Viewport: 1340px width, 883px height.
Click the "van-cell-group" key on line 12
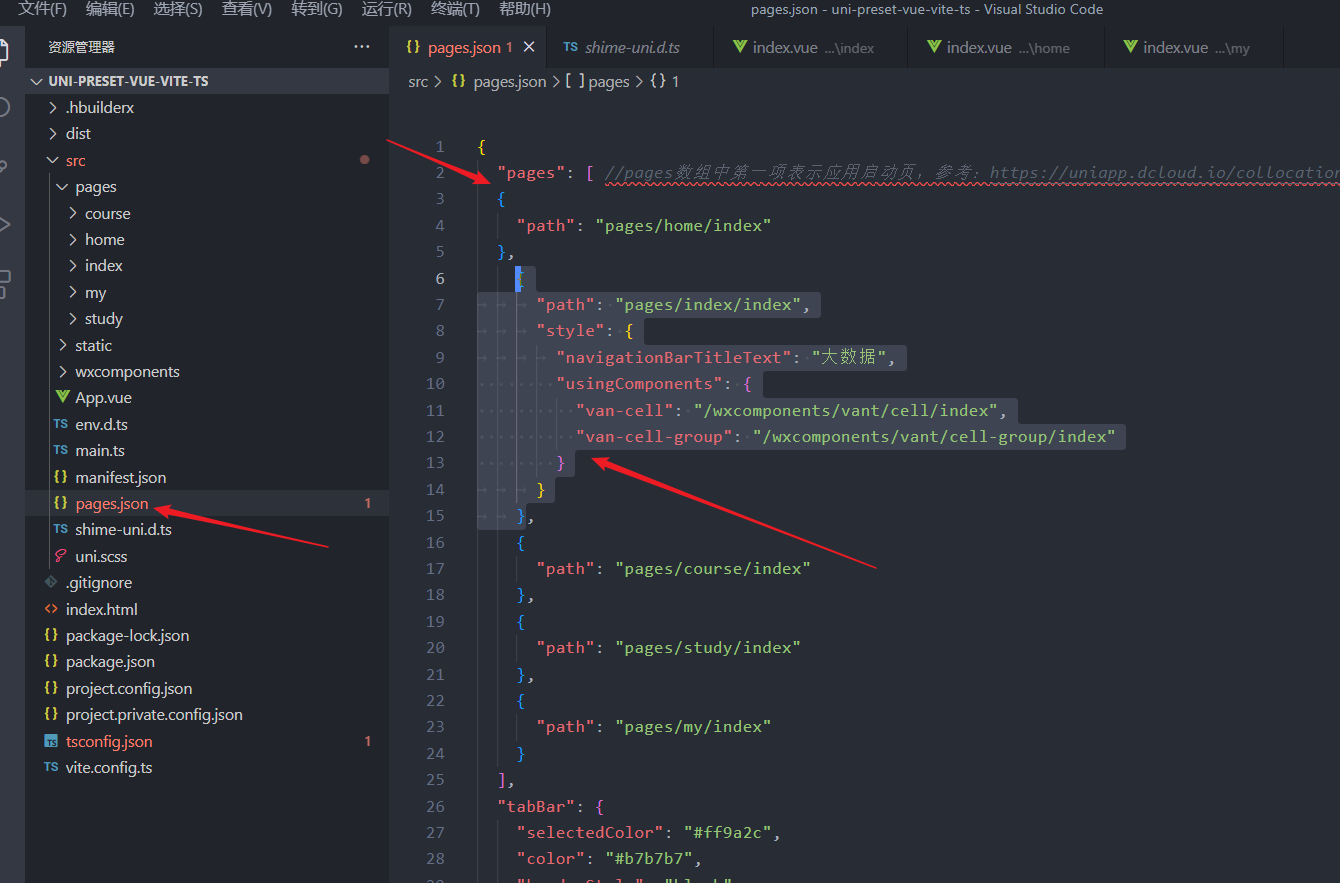pyautogui.click(x=655, y=437)
